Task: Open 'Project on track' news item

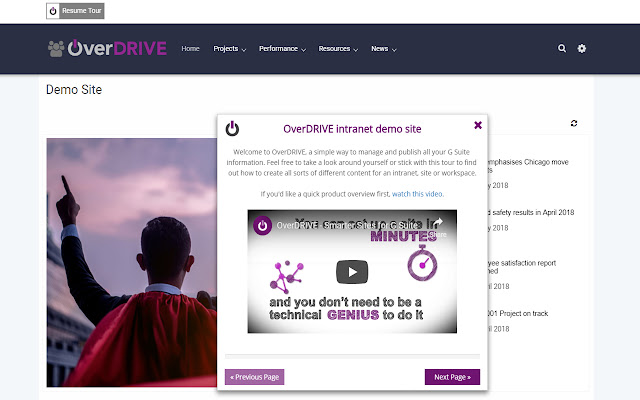Action: click(518, 313)
